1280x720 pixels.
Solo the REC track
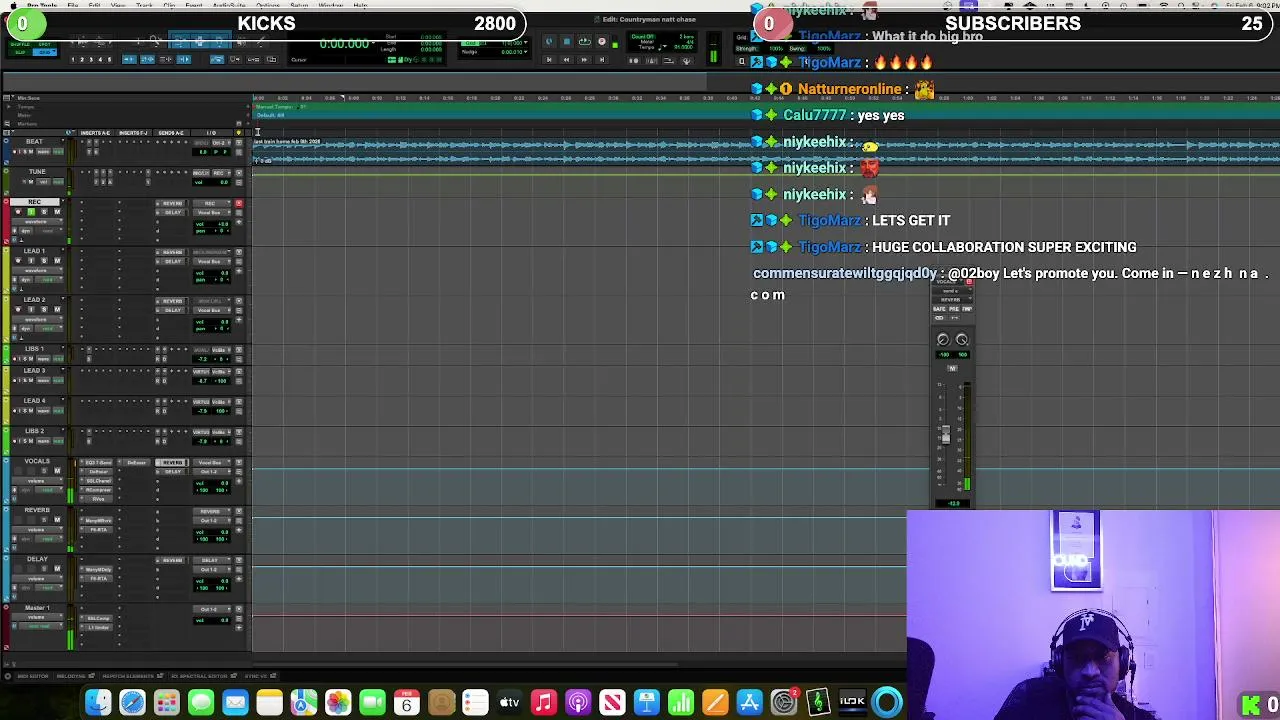(44, 211)
